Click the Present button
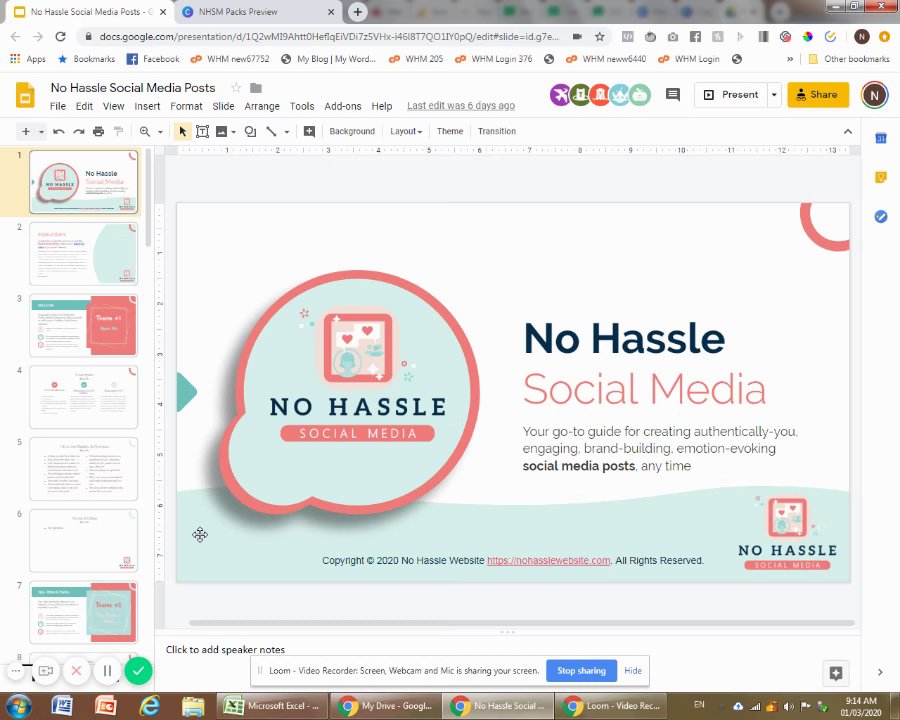 coord(731,95)
